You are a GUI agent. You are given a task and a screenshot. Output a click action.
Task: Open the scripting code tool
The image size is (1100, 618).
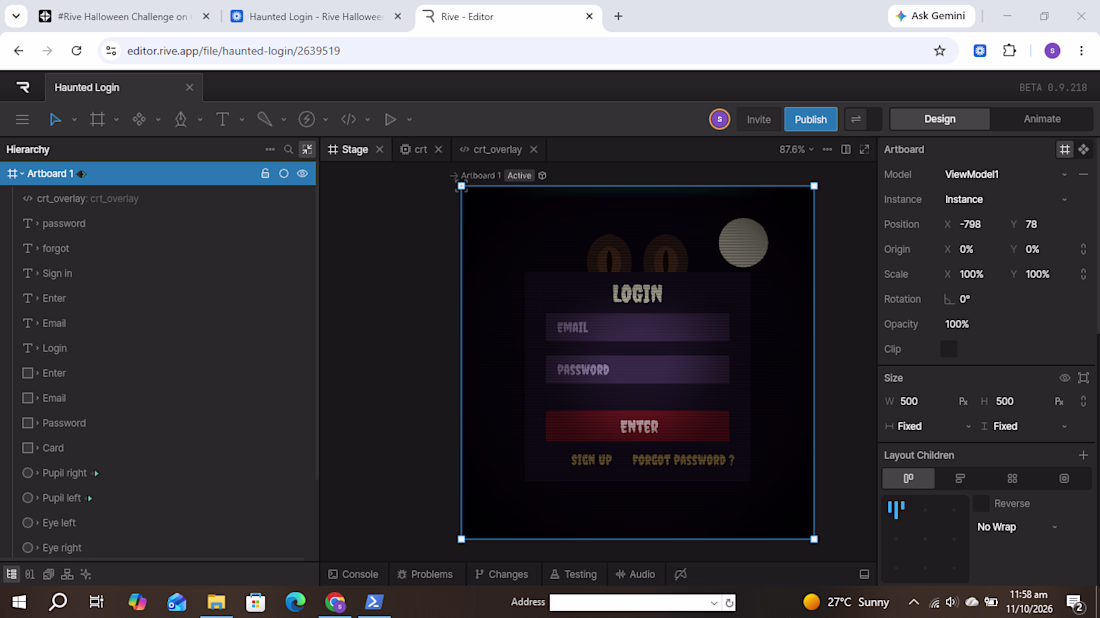[349, 119]
